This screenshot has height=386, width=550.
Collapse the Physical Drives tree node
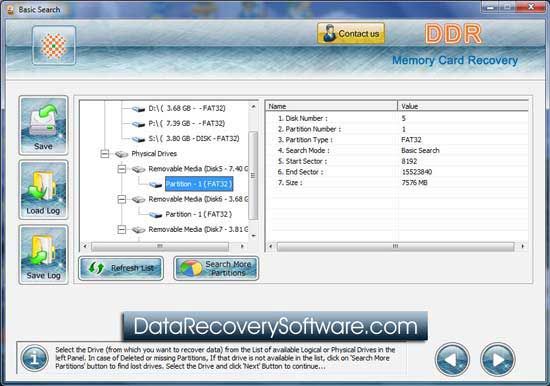tap(105, 154)
